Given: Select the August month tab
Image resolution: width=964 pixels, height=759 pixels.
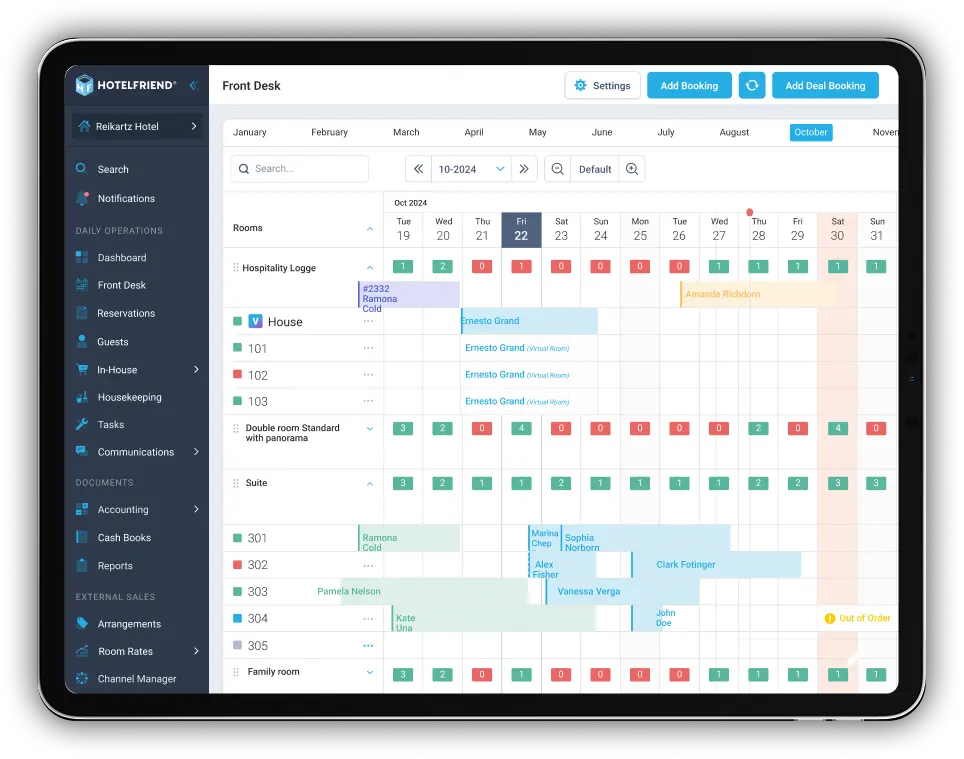Looking at the screenshot, I should (x=734, y=132).
